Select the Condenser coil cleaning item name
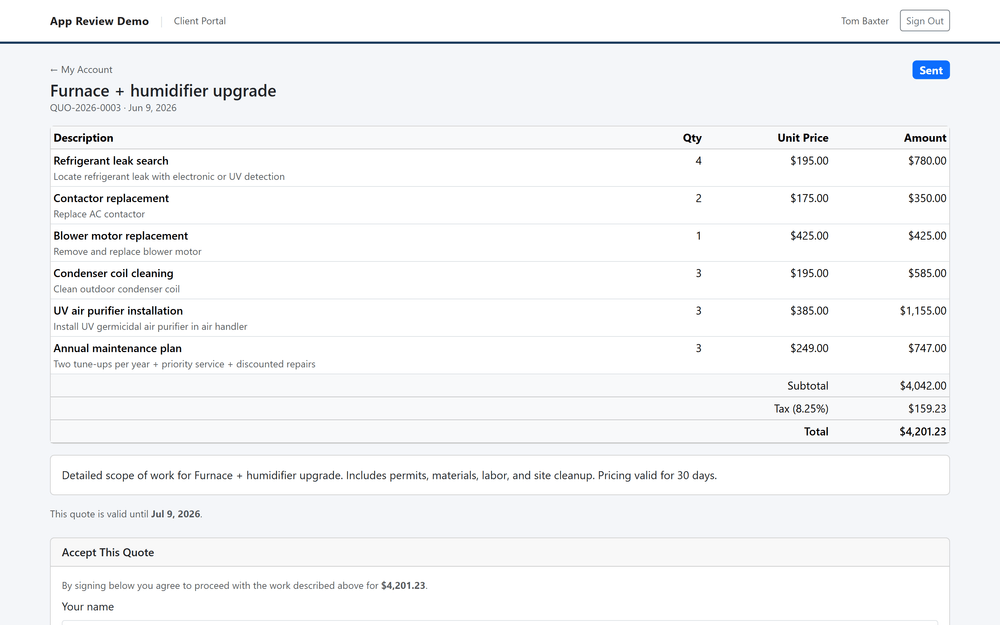The image size is (1000, 625). click(114, 273)
